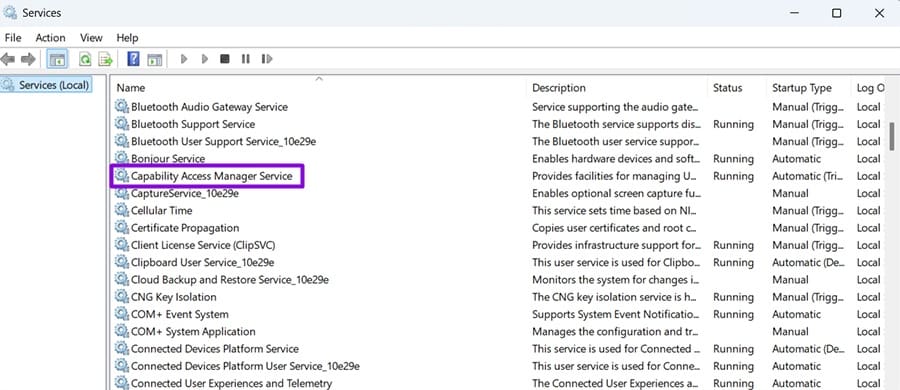Click Manual startup type of COM+ System Application
Image resolution: width=900 pixels, height=390 pixels.
tap(790, 331)
